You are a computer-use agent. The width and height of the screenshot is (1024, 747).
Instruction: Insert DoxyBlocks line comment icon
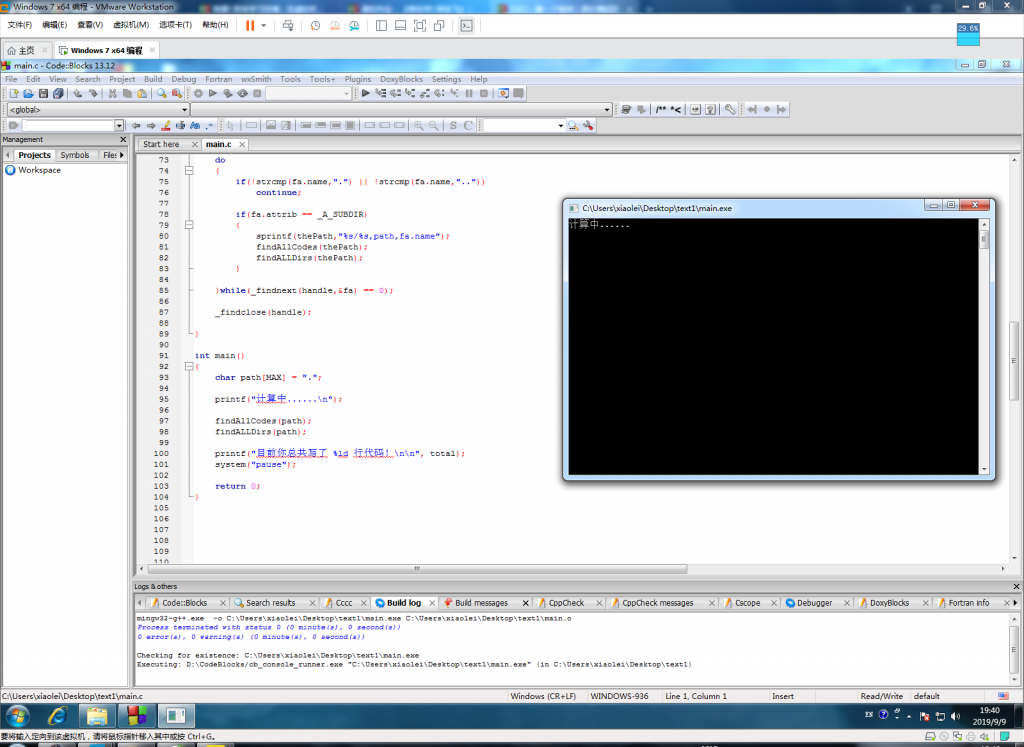pyautogui.click(x=676, y=110)
